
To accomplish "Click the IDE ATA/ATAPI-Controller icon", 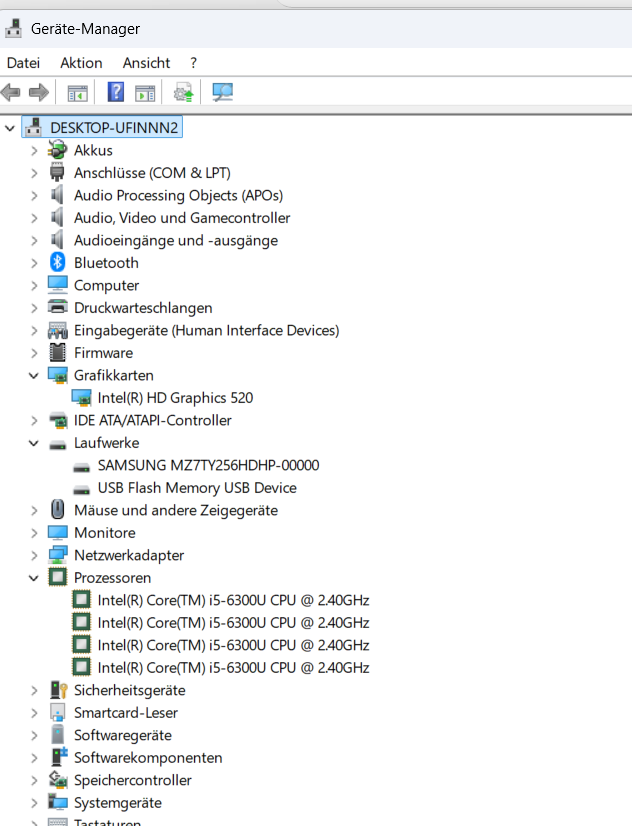I will [x=58, y=420].
